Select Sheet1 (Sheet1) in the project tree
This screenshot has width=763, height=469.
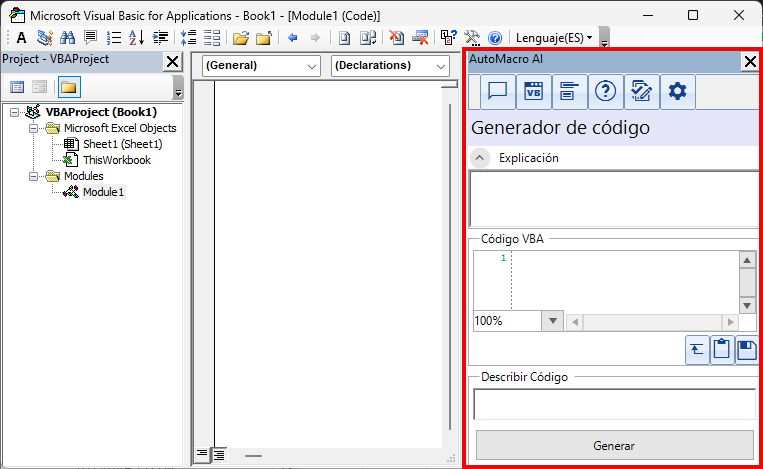(122, 144)
